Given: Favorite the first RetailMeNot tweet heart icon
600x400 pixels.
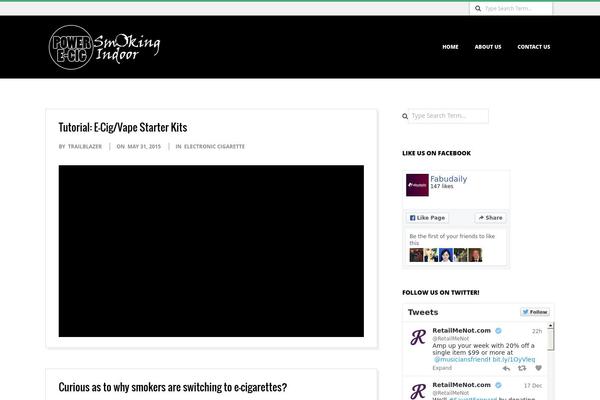Looking at the screenshot, I should coord(538,368).
